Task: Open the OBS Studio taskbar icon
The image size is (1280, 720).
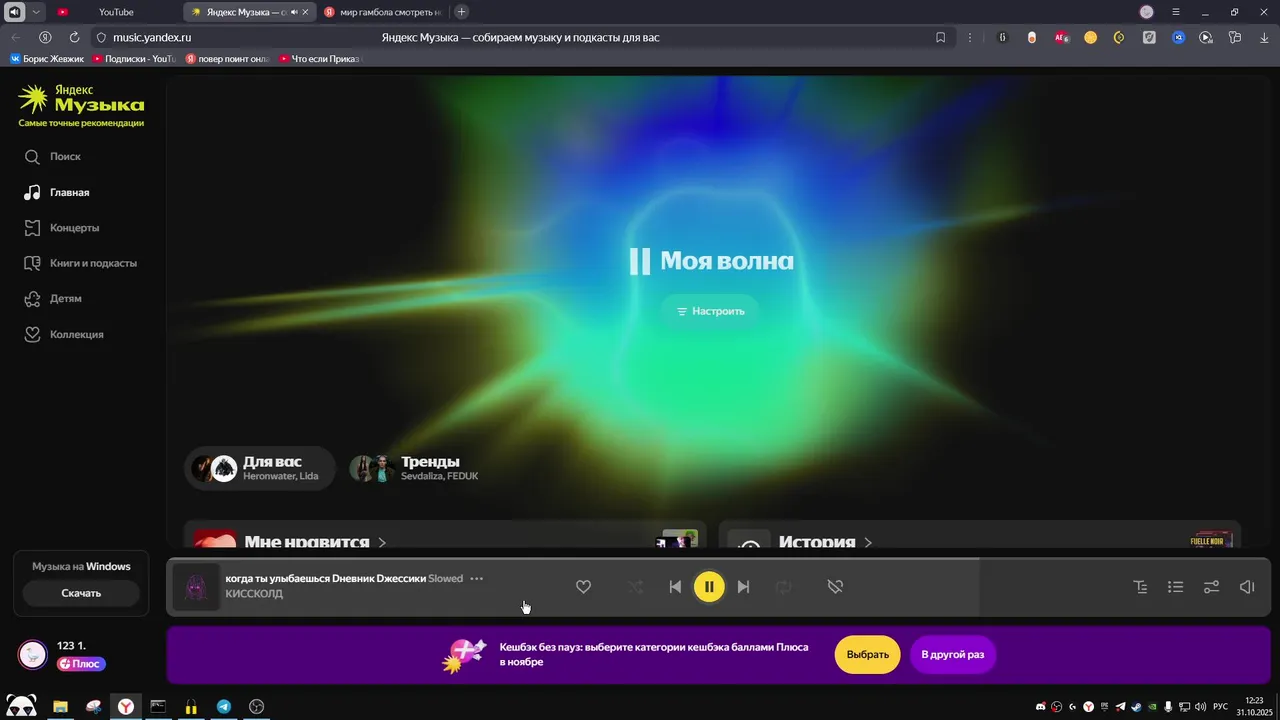Action: point(256,706)
